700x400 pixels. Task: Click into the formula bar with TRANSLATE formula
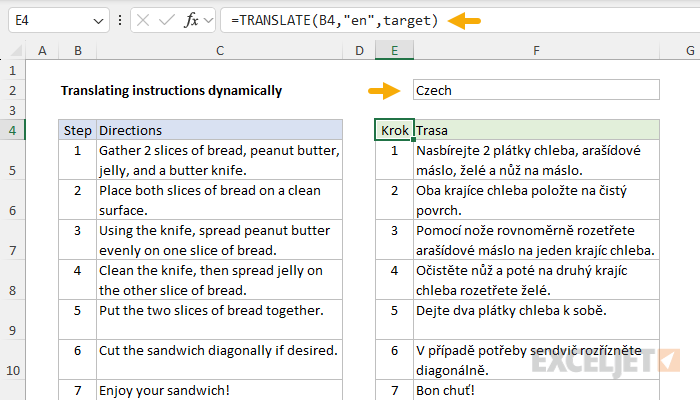point(460,21)
